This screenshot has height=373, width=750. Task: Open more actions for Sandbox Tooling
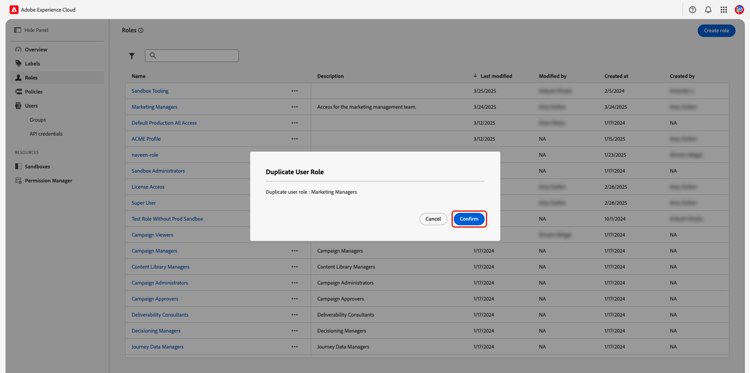click(295, 91)
